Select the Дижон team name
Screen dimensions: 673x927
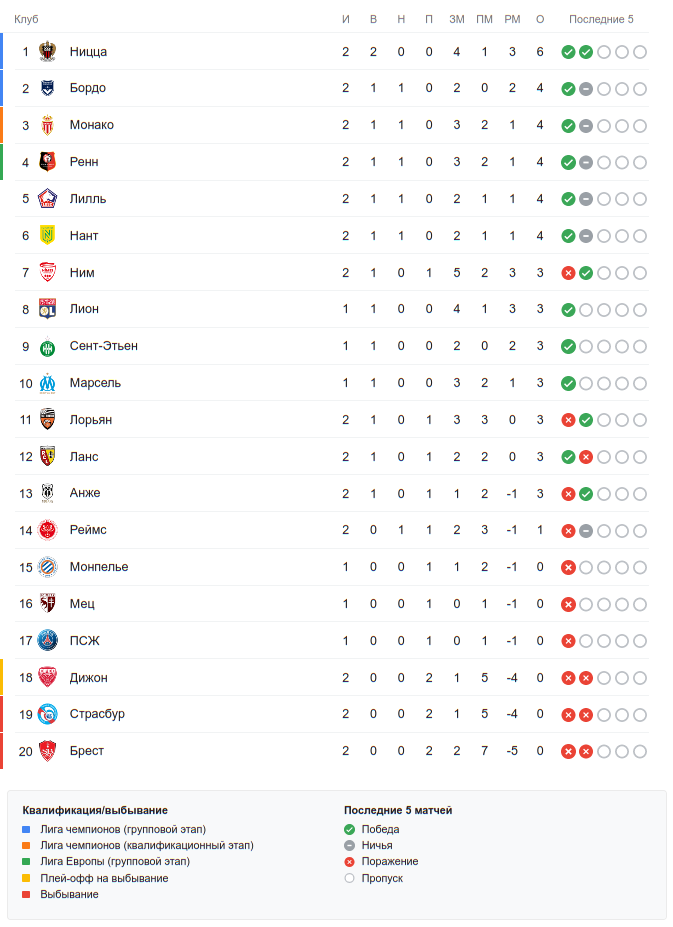[x=89, y=678]
